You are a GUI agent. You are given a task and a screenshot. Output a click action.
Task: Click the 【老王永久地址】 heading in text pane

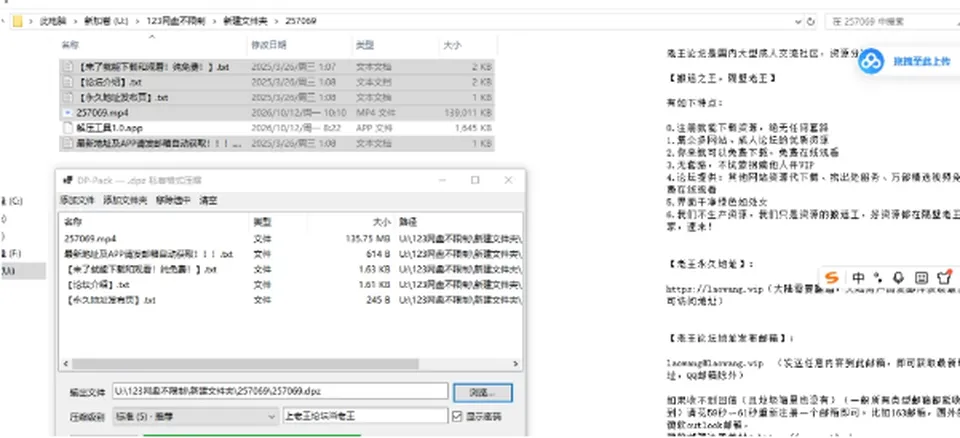[x=711, y=264]
